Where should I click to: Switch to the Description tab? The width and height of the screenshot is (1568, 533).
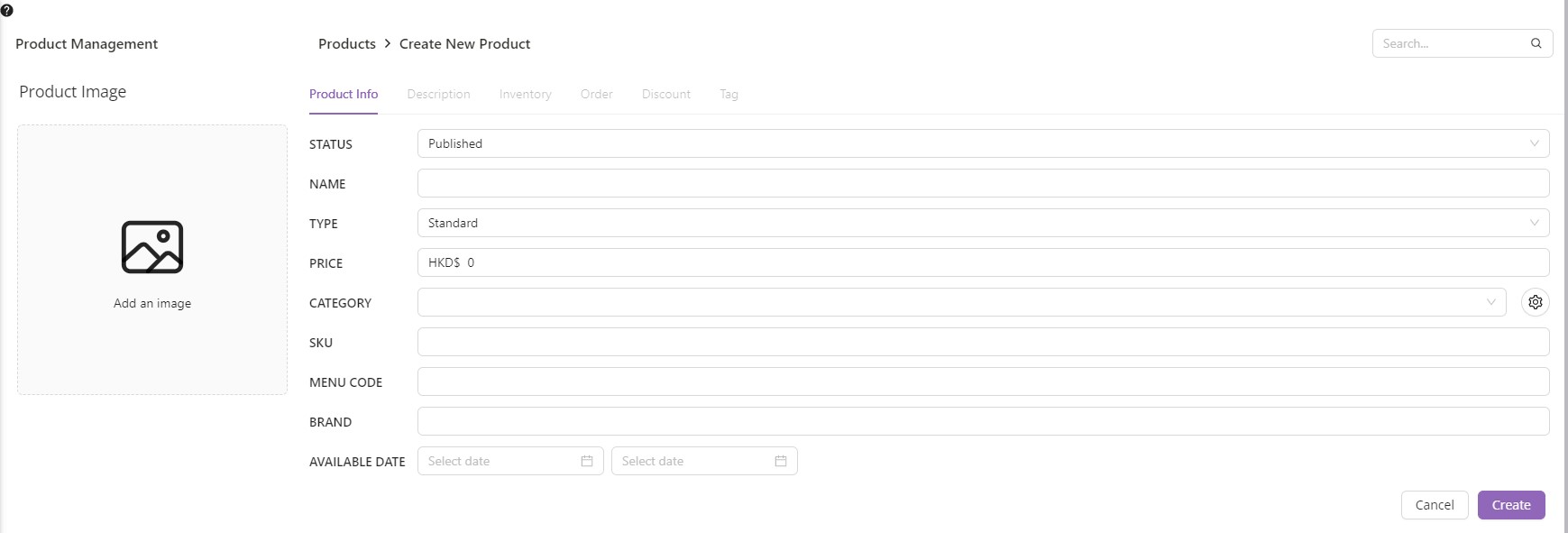tap(438, 94)
